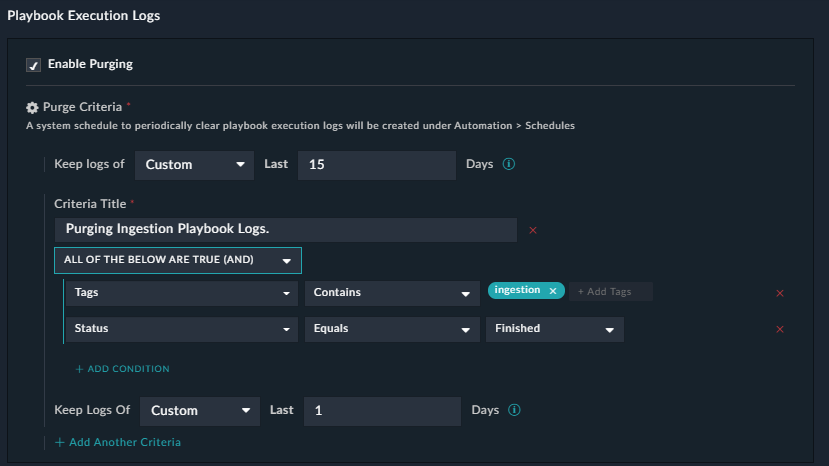Uncheck the Enable Purging checkbox
The width and height of the screenshot is (829, 466).
tap(33, 65)
